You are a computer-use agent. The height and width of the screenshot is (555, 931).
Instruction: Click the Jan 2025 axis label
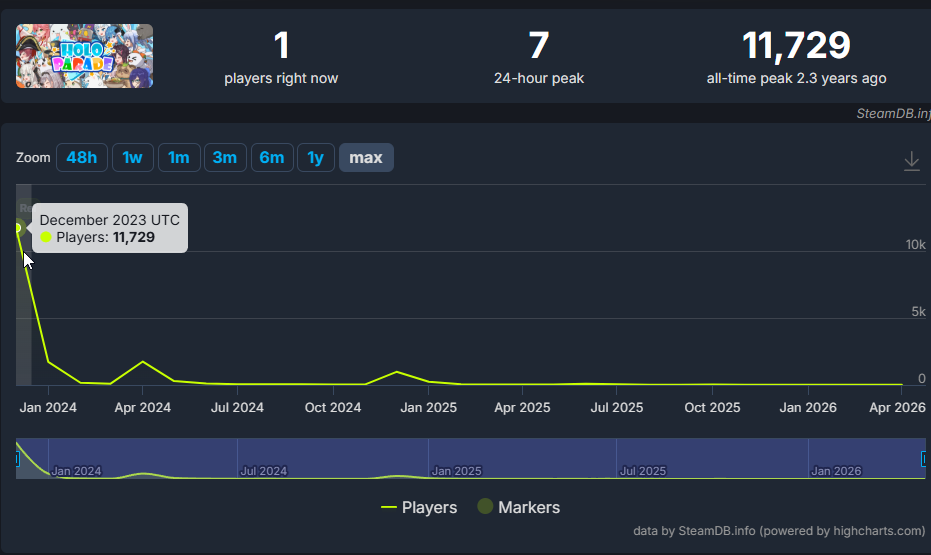(x=428, y=407)
